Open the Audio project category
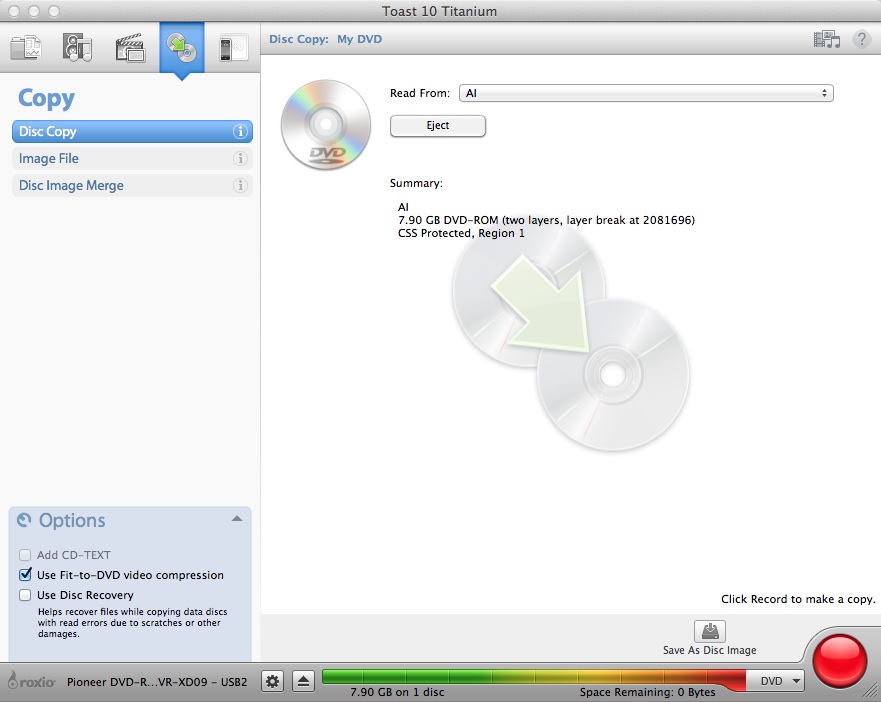The height and width of the screenshot is (702, 881). (x=78, y=47)
